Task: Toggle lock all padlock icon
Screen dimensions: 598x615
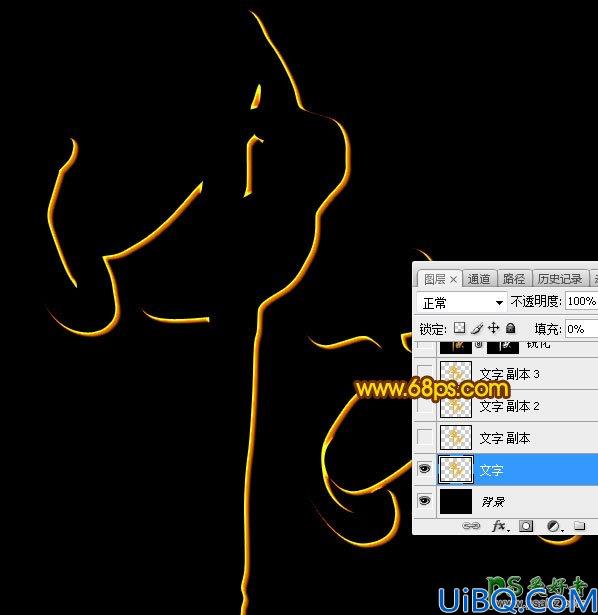Action: point(511,328)
